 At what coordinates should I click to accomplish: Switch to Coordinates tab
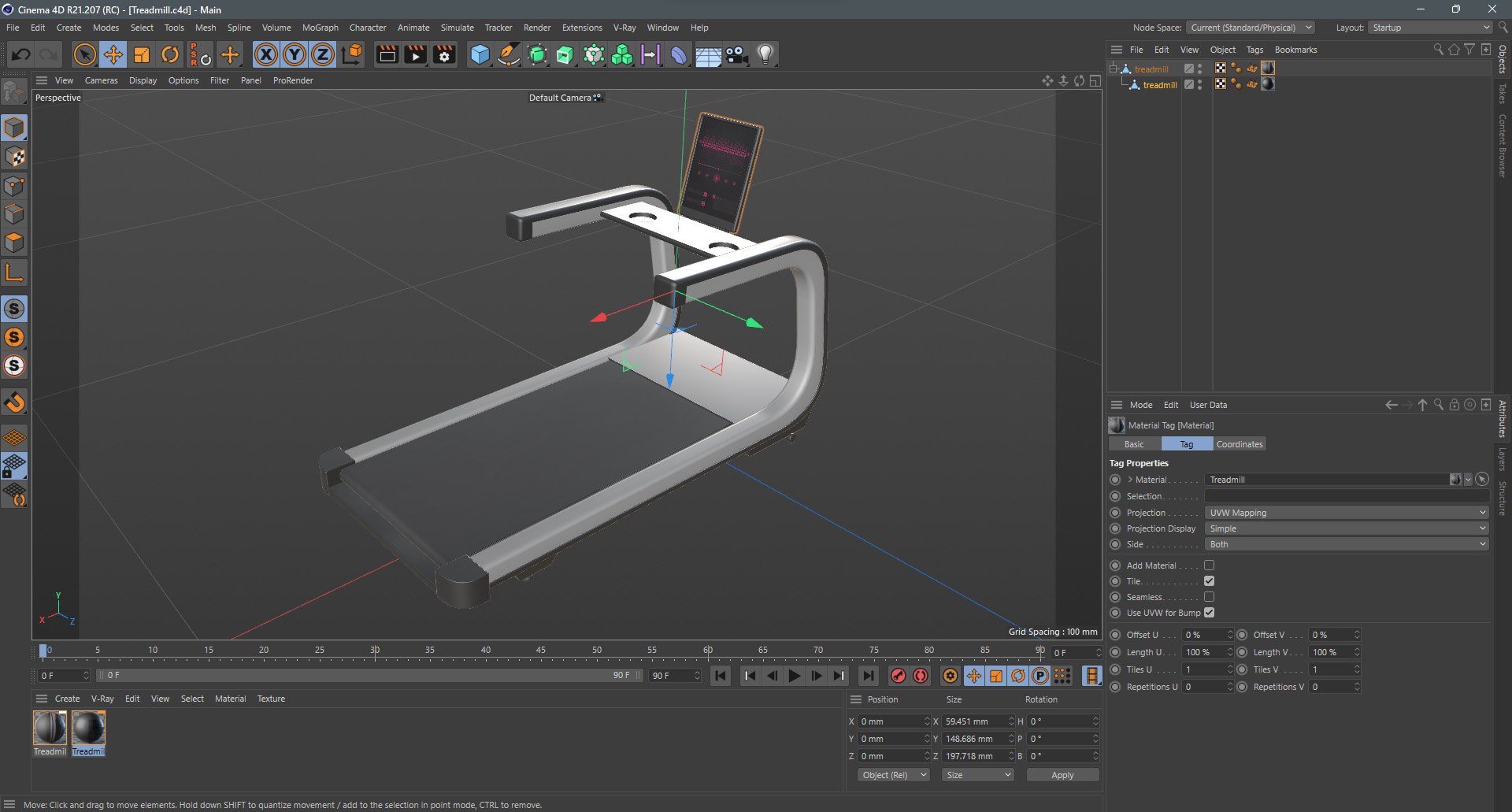1239,444
